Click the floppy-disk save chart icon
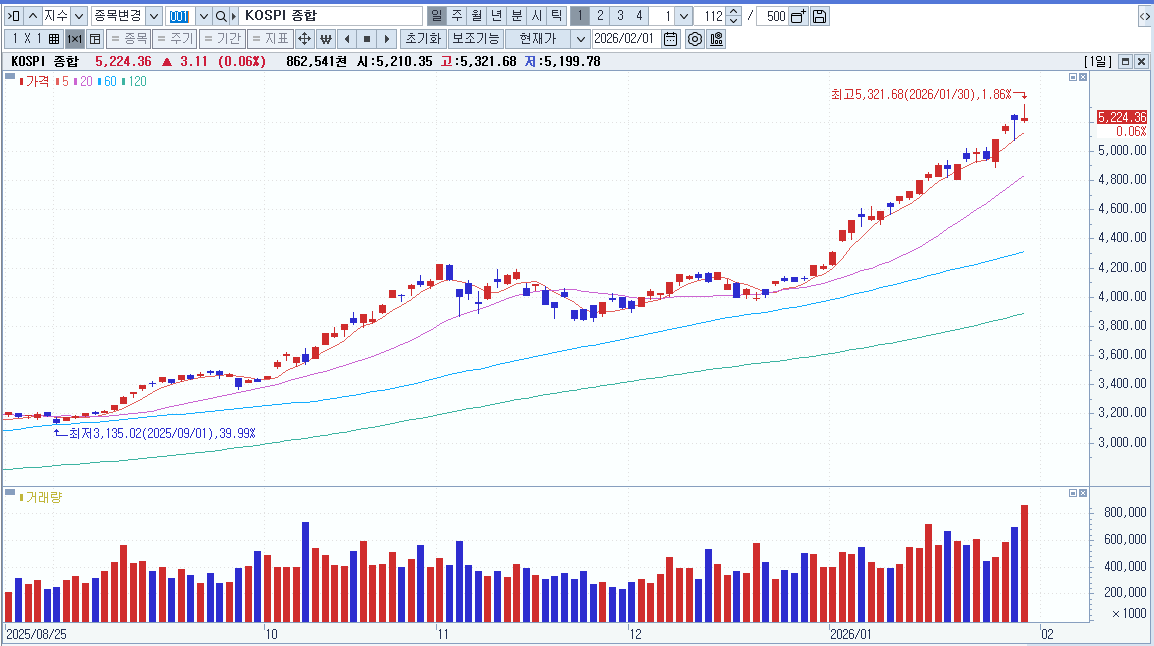This screenshot has width=1154, height=646. [x=819, y=15]
